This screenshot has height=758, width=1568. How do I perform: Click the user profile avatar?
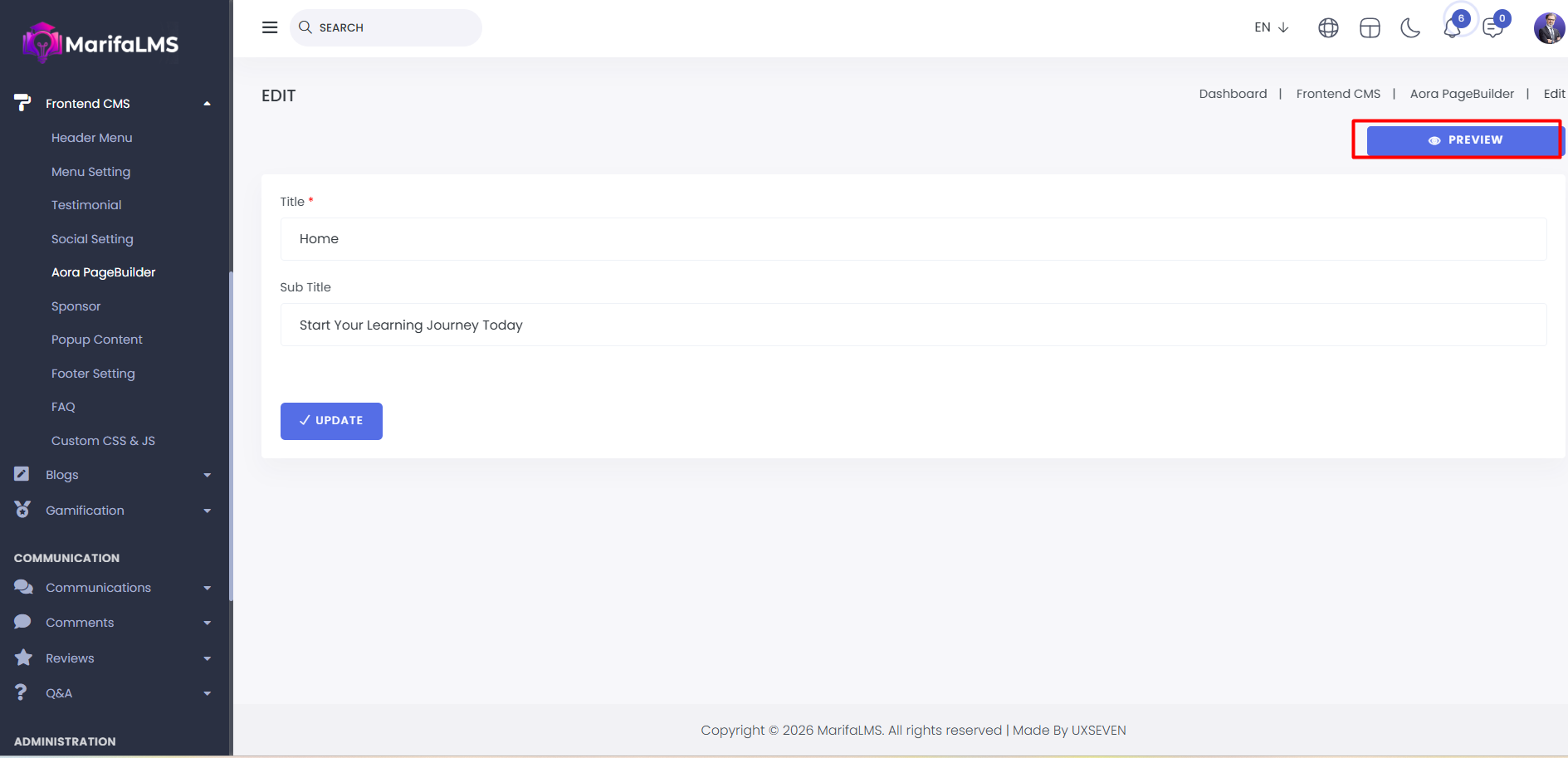pos(1549,28)
